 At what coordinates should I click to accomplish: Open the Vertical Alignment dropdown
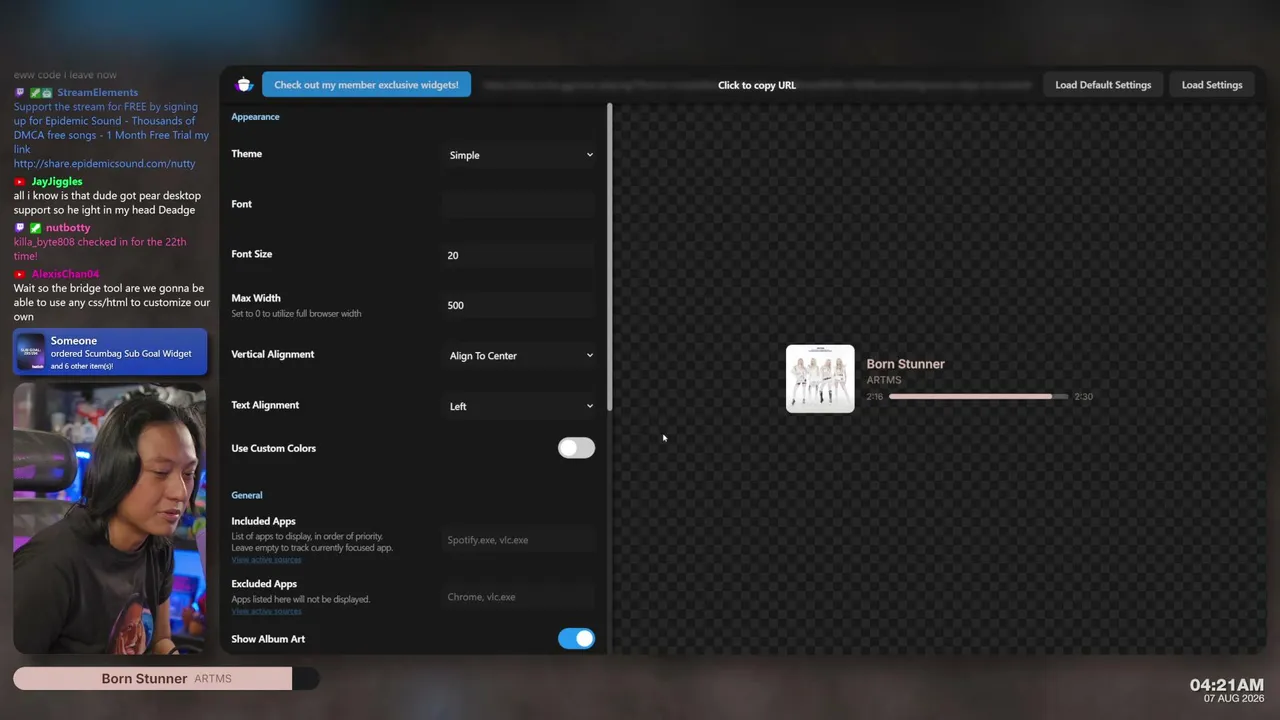coord(520,355)
